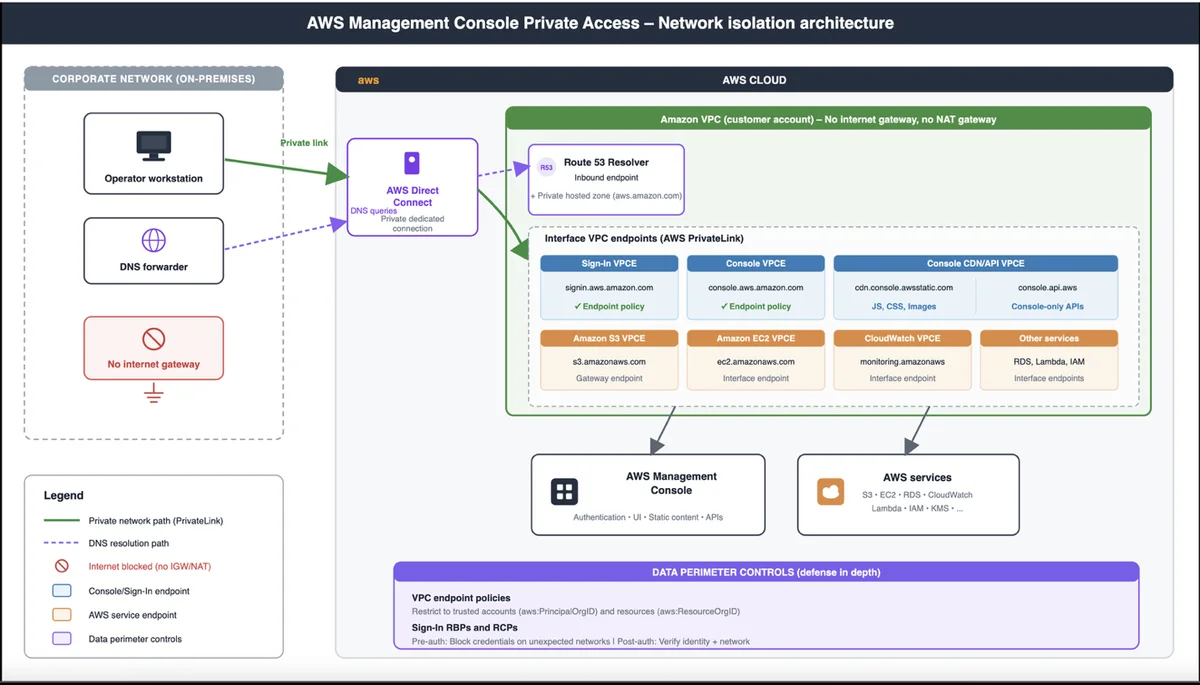Click the diagram title at the top
The width and height of the screenshot is (1200, 685).
pos(600,22)
